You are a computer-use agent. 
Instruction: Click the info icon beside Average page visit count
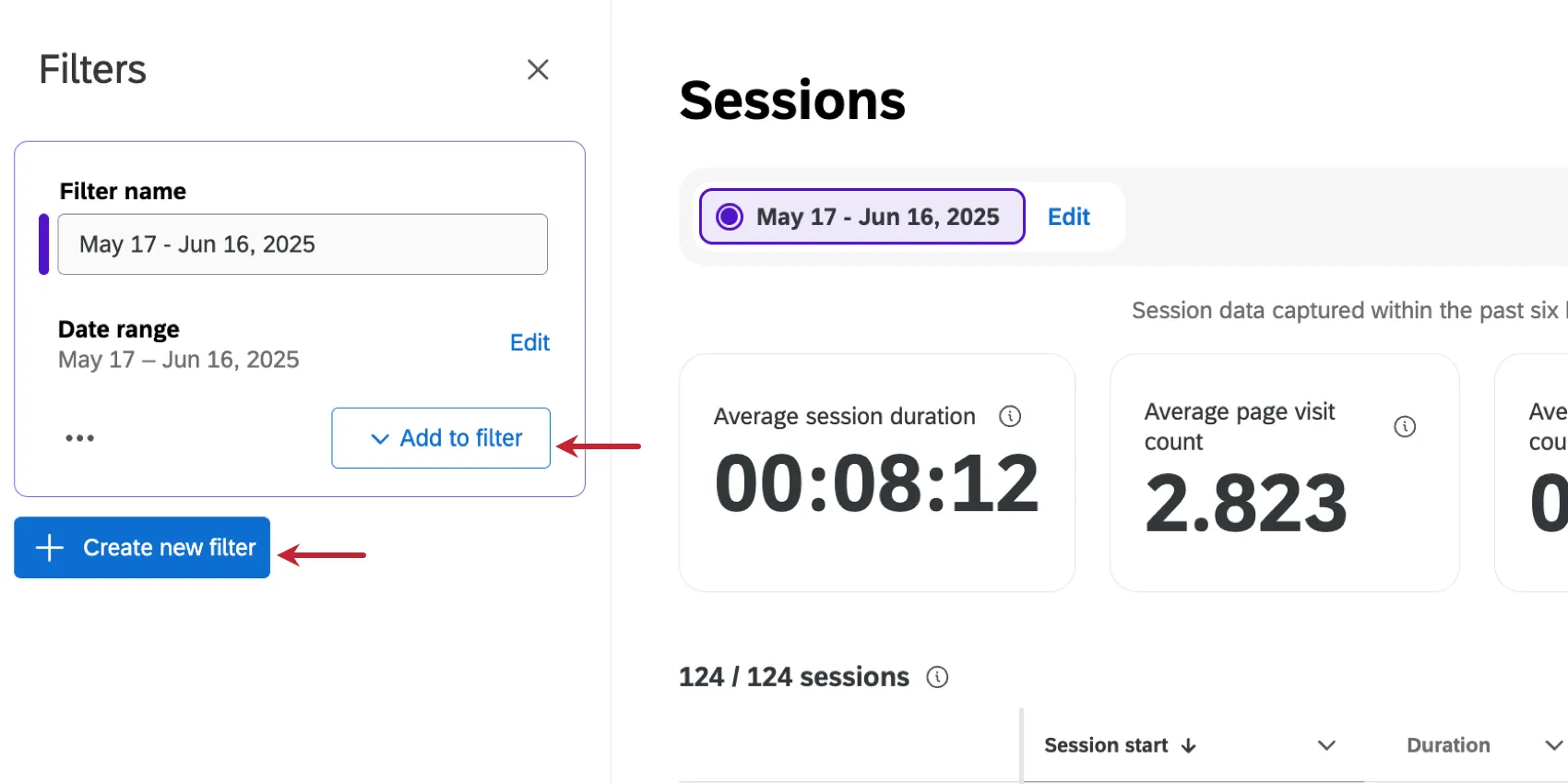tap(1404, 426)
